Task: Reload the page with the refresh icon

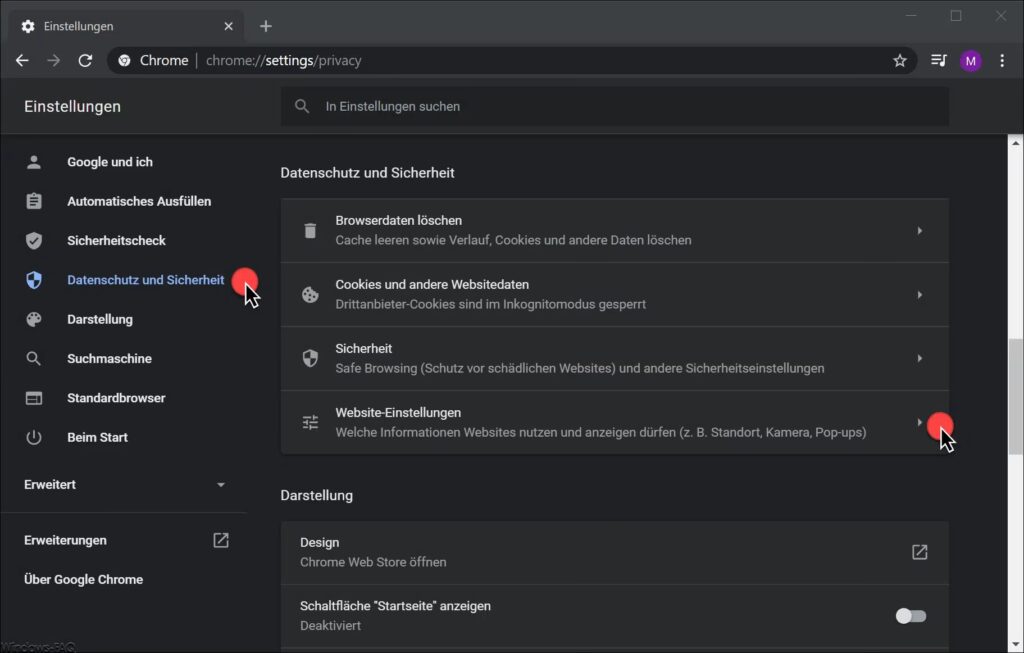Action: tap(85, 61)
